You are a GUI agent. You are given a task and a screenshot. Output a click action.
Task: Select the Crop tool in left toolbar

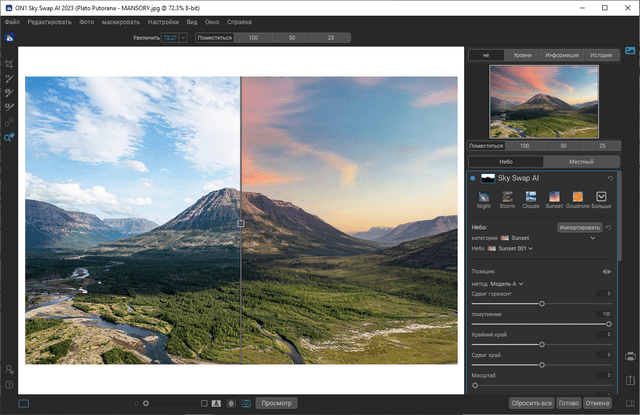[9, 62]
